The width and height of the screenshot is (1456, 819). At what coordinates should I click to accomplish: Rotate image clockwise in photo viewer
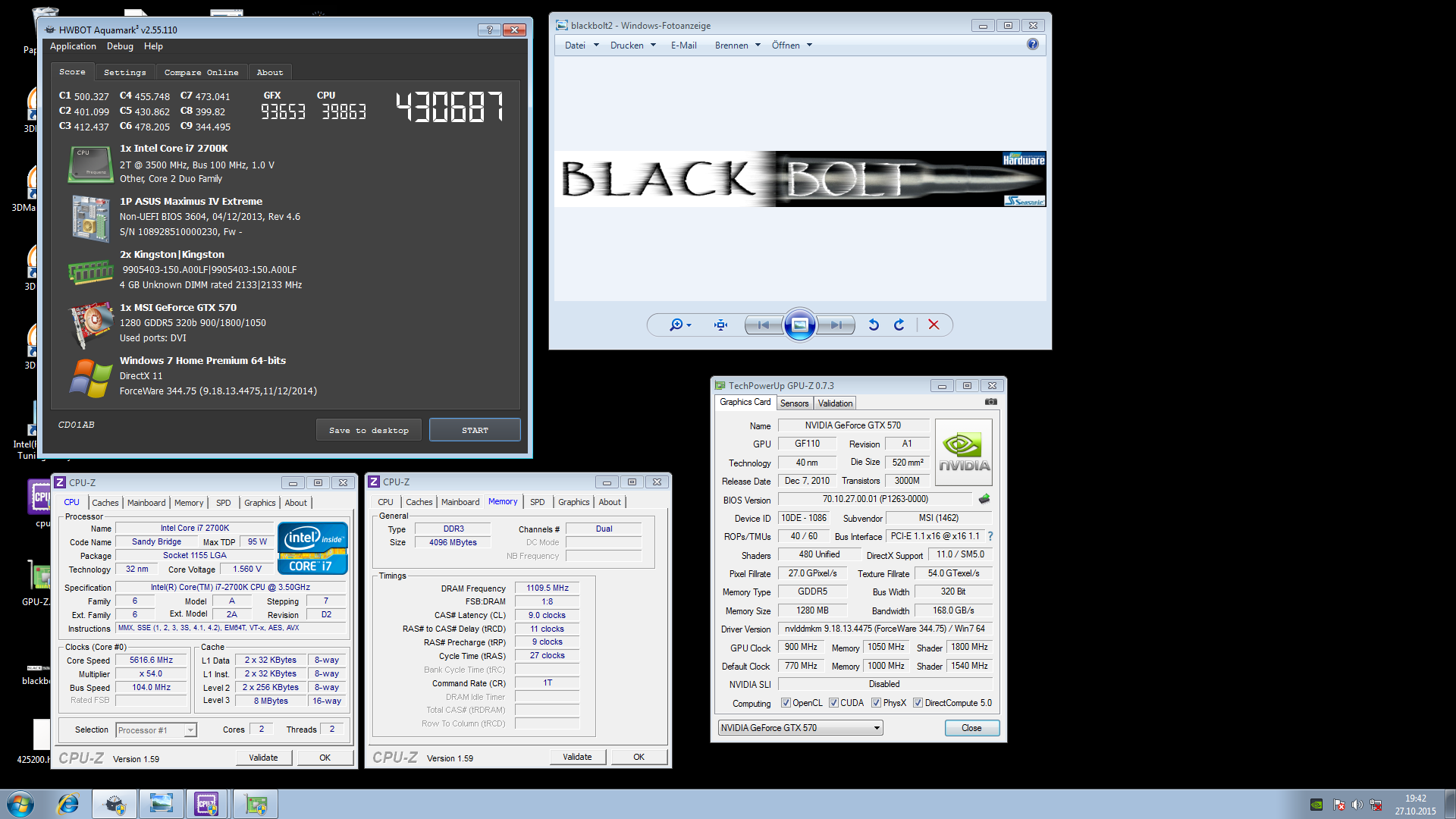899,325
